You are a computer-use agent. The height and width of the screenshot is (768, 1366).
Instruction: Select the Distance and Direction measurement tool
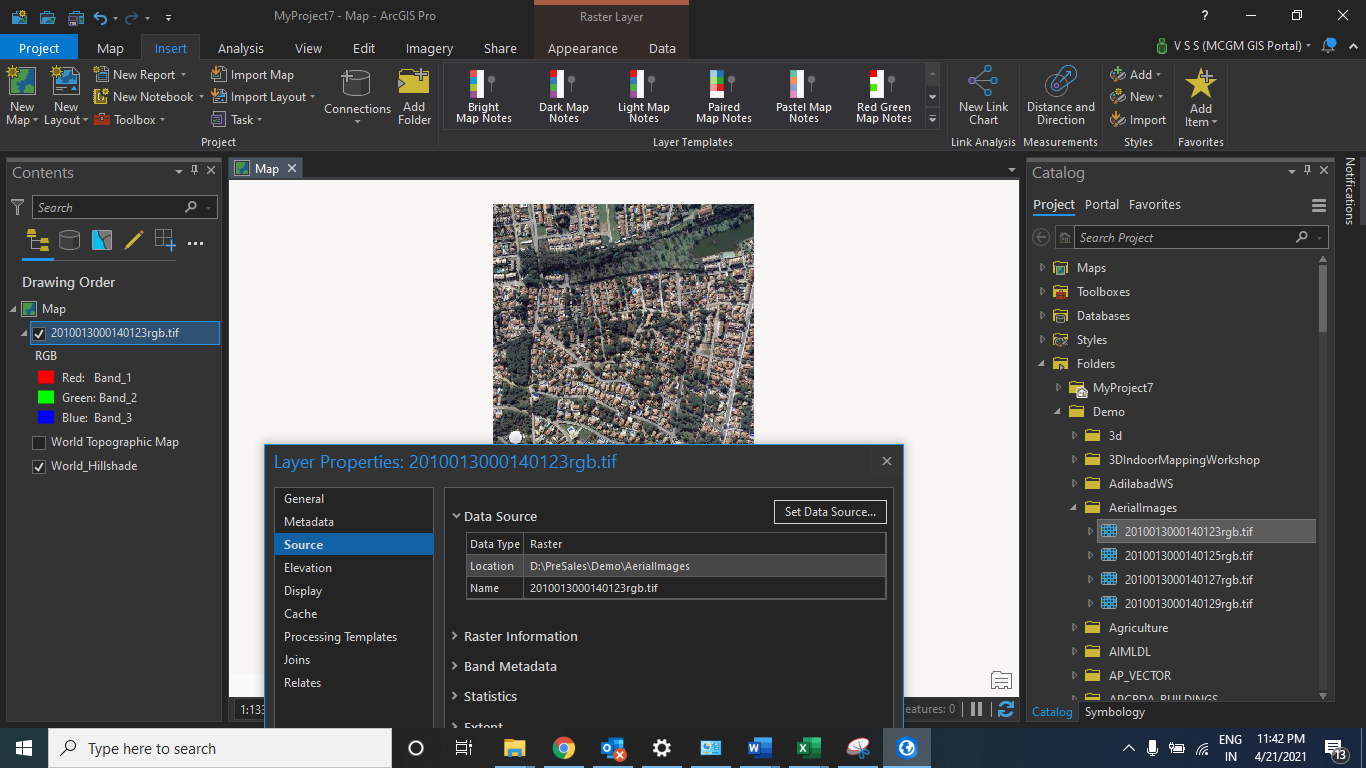[1059, 95]
